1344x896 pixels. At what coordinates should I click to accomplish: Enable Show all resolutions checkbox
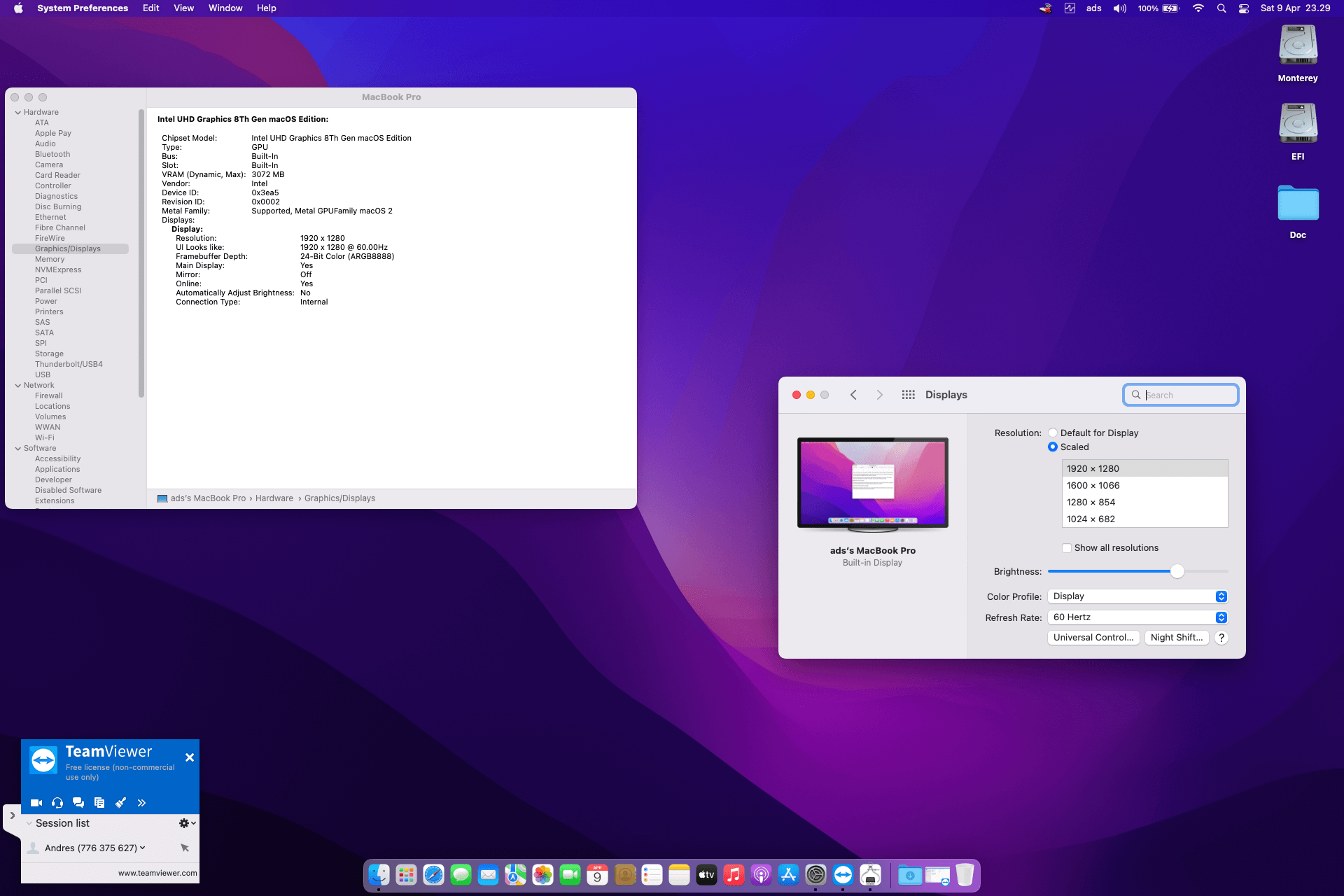coord(1067,548)
